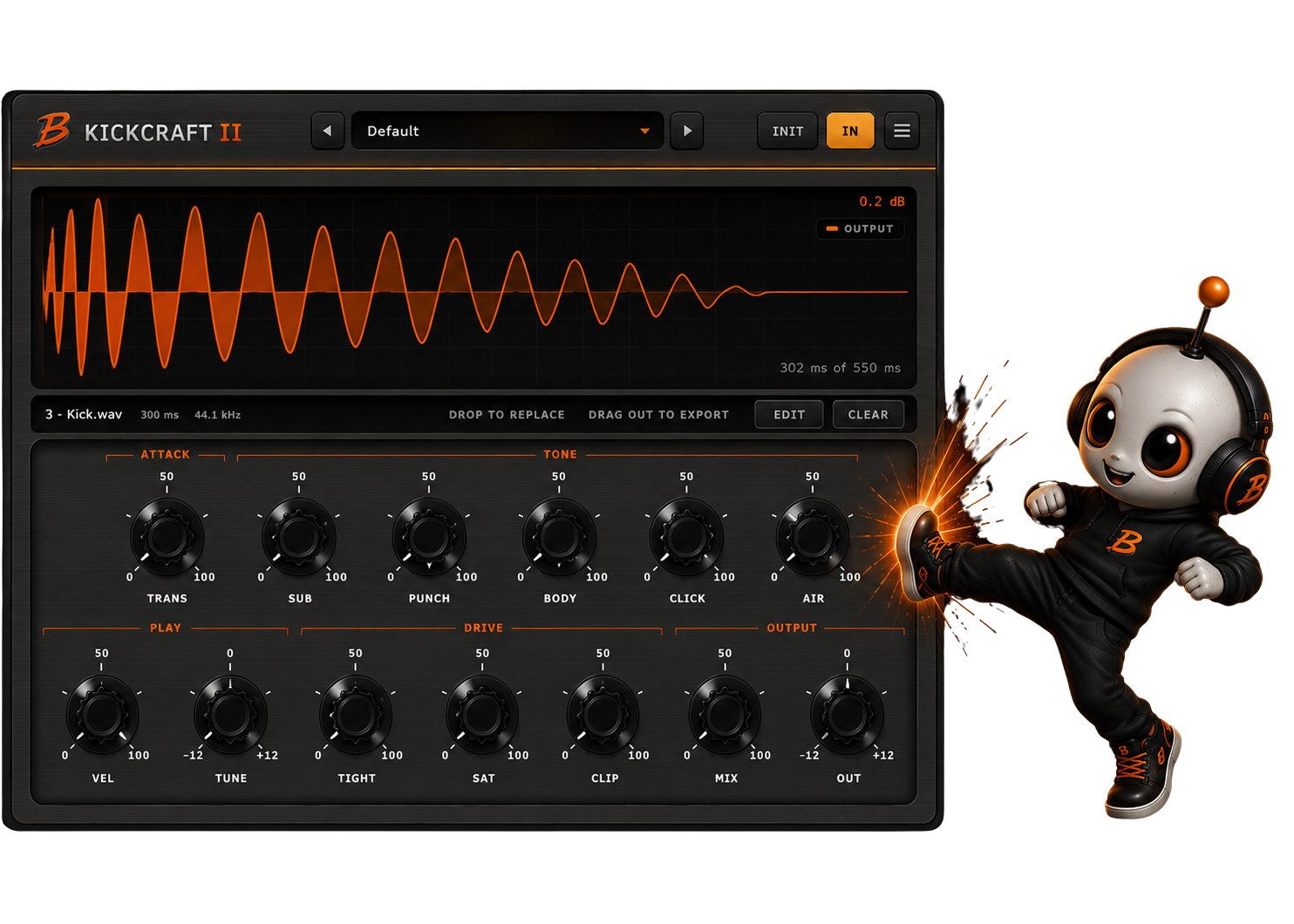The width and height of the screenshot is (1294, 924).
Task: Open the hamburger menu
Action: coord(902,131)
